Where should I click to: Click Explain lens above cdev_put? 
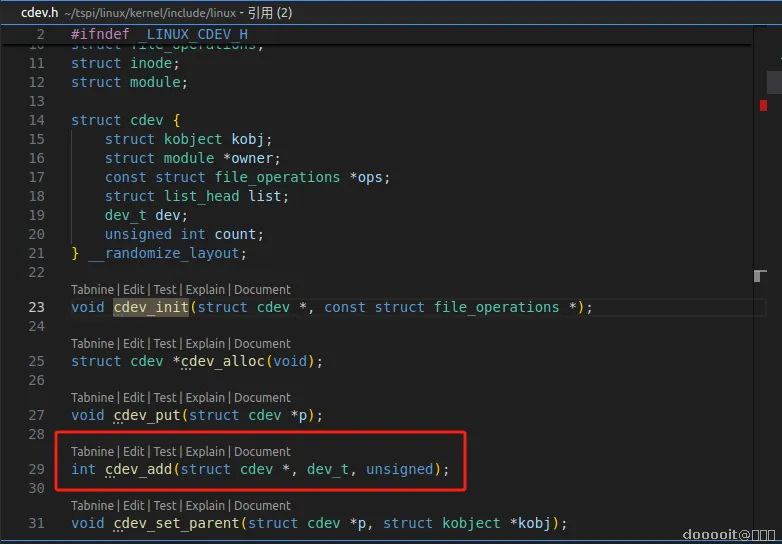[205, 397]
